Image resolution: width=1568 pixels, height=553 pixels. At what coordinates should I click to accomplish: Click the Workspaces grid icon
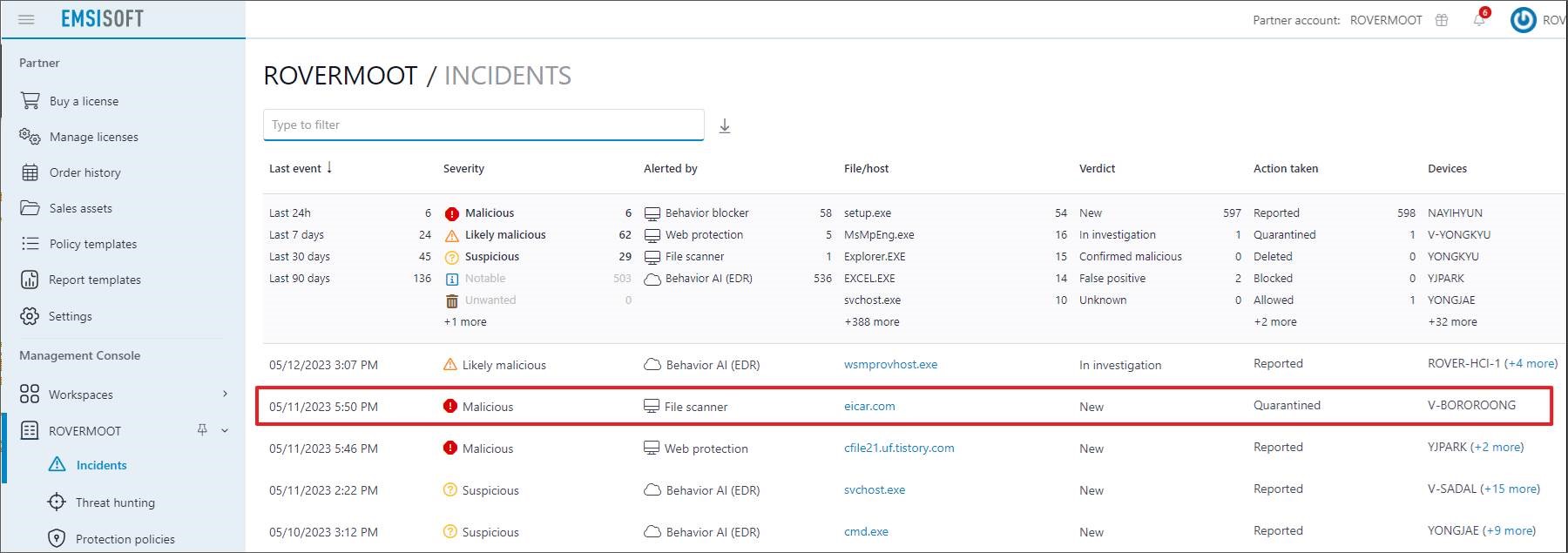[30, 395]
